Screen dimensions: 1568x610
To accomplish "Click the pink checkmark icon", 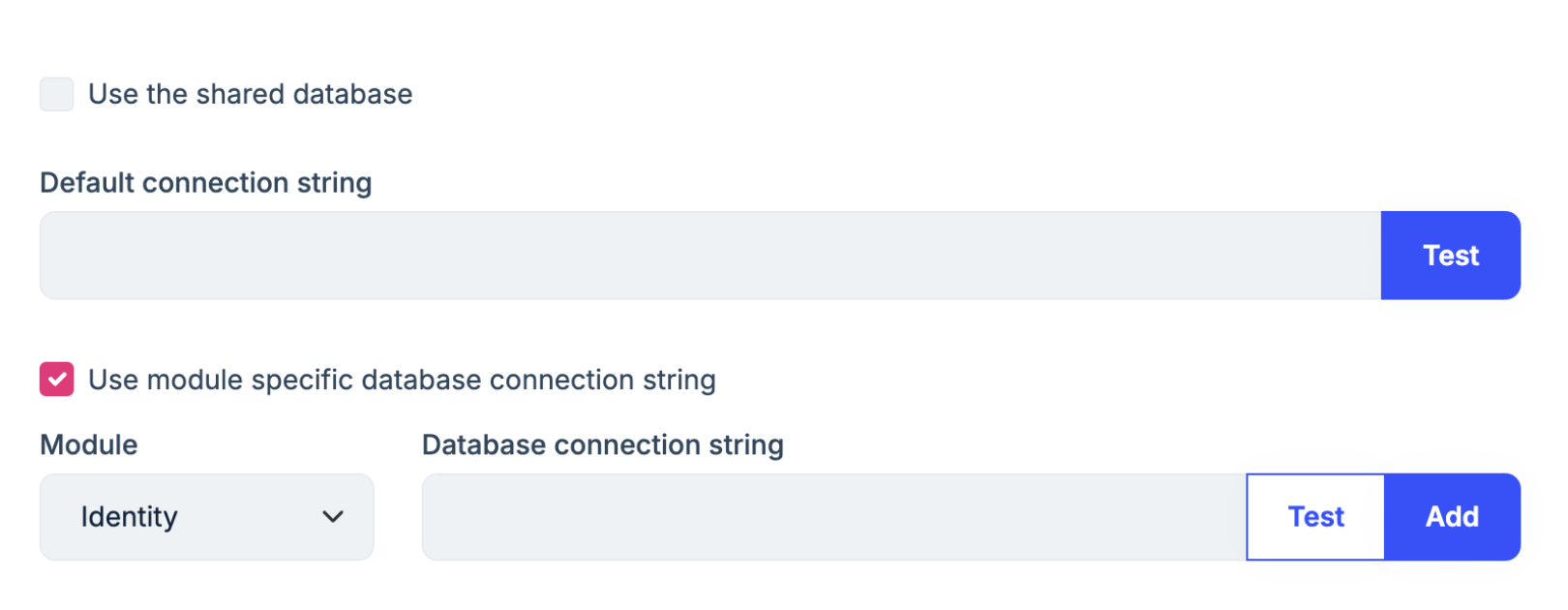I will coord(56,380).
